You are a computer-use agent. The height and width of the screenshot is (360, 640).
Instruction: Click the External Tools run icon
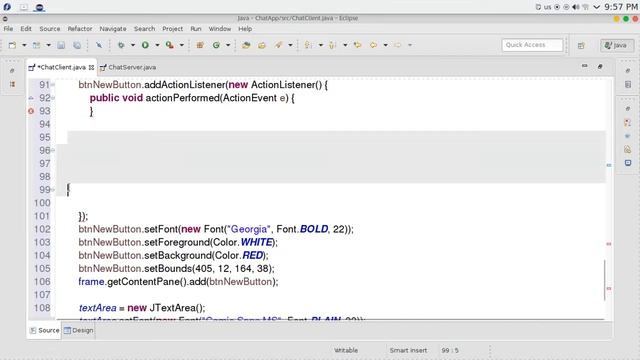coord(170,45)
